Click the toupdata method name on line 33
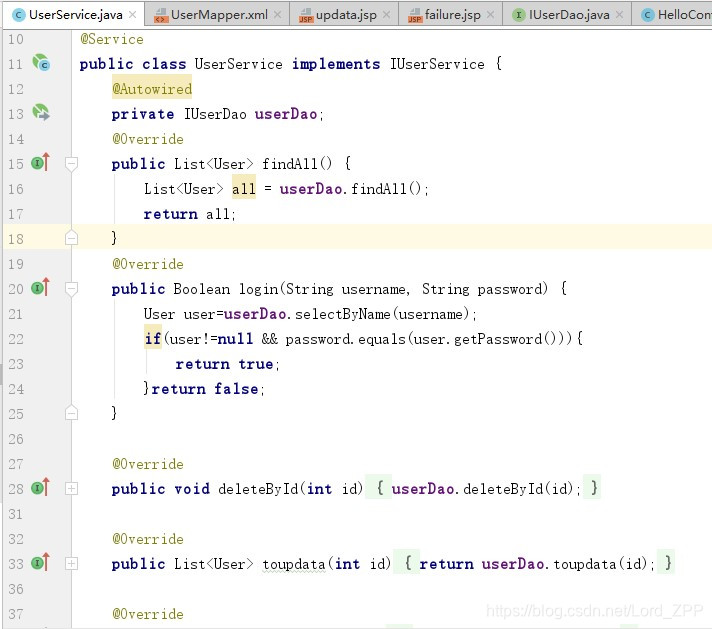The image size is (712, 629). (294, 564)
